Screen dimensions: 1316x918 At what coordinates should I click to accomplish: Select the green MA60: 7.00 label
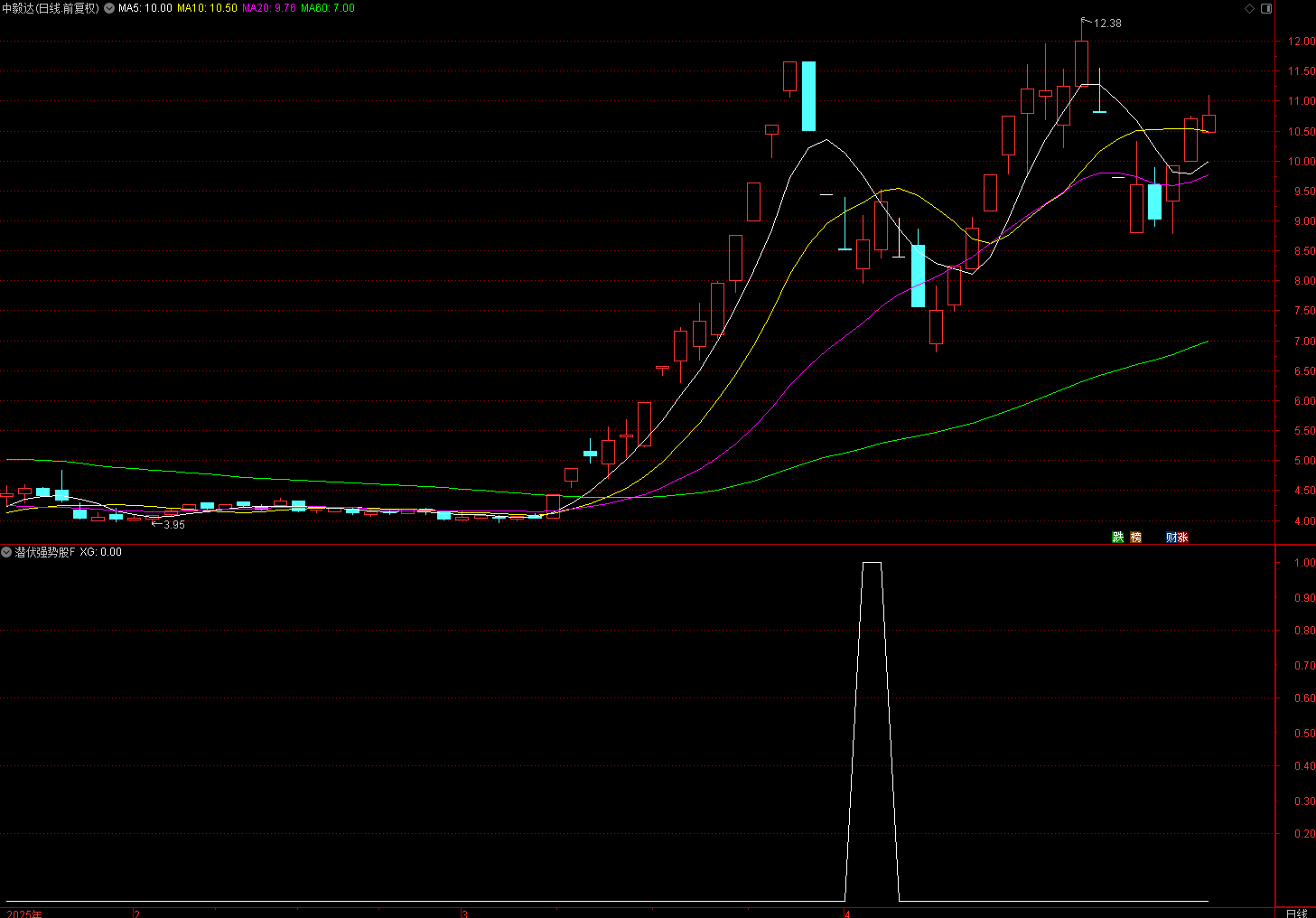click(328, 8)
